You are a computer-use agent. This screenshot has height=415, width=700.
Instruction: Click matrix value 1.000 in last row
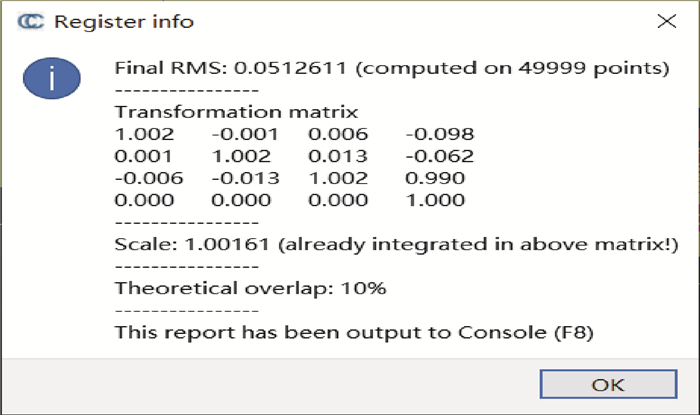[x=436, y=200]
